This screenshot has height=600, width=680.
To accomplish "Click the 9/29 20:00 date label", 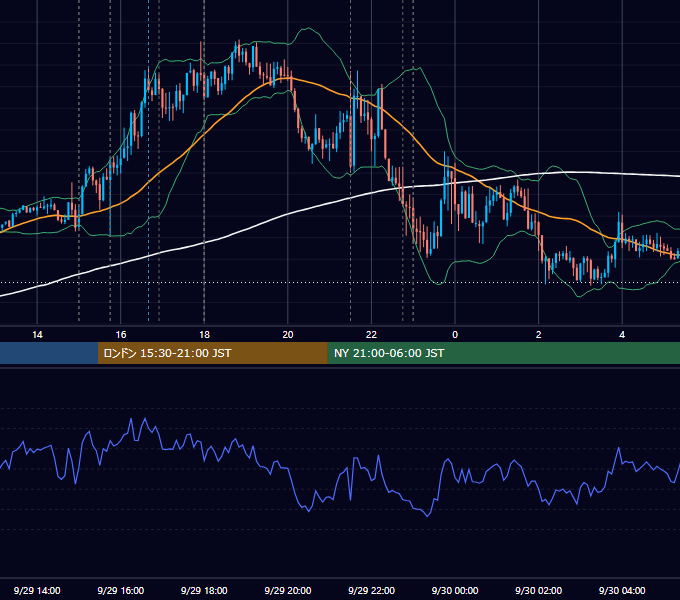I will [x=288, y=590].
